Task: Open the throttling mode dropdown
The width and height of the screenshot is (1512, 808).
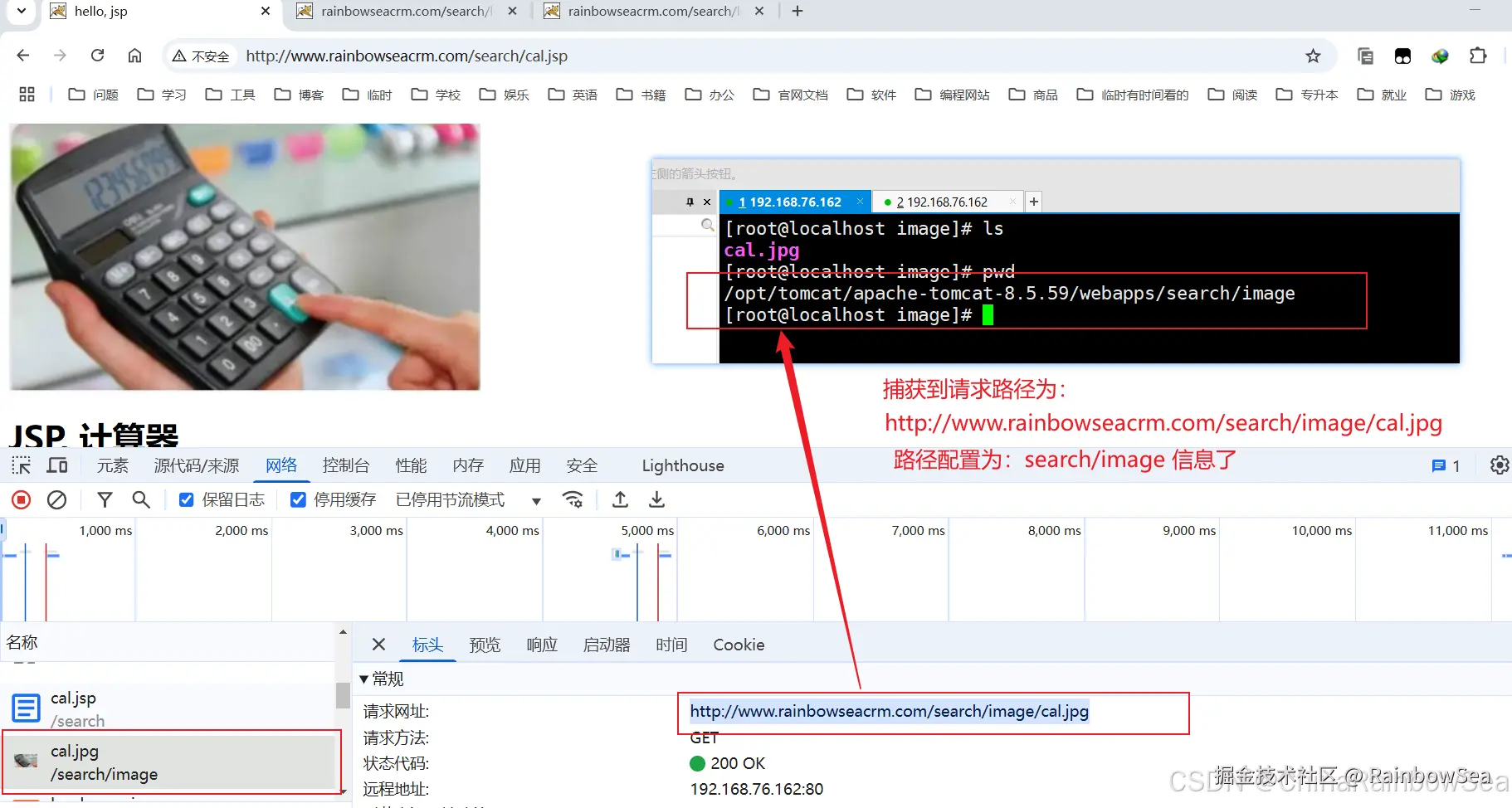Action: point(469,499)
